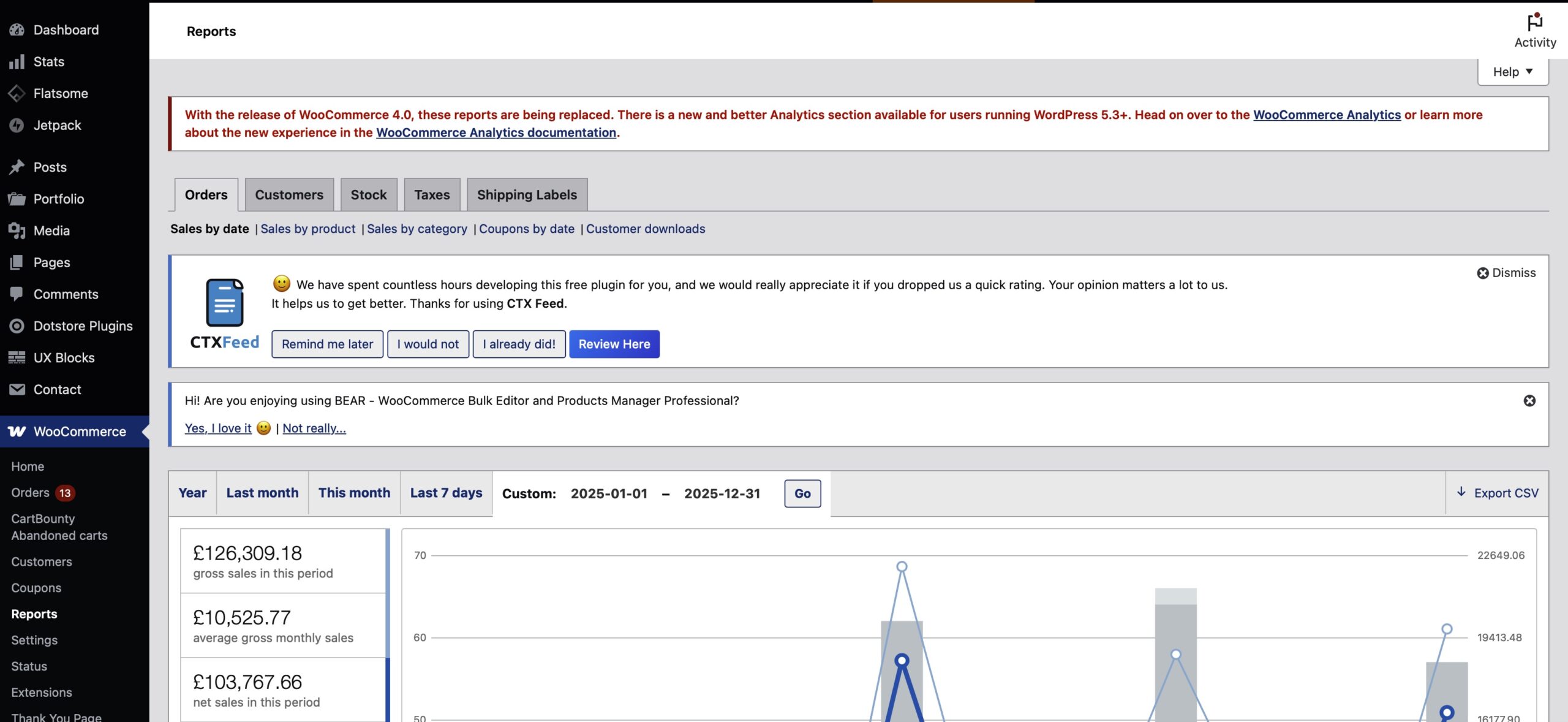Click the custom start date field

[x=609, y=494]
